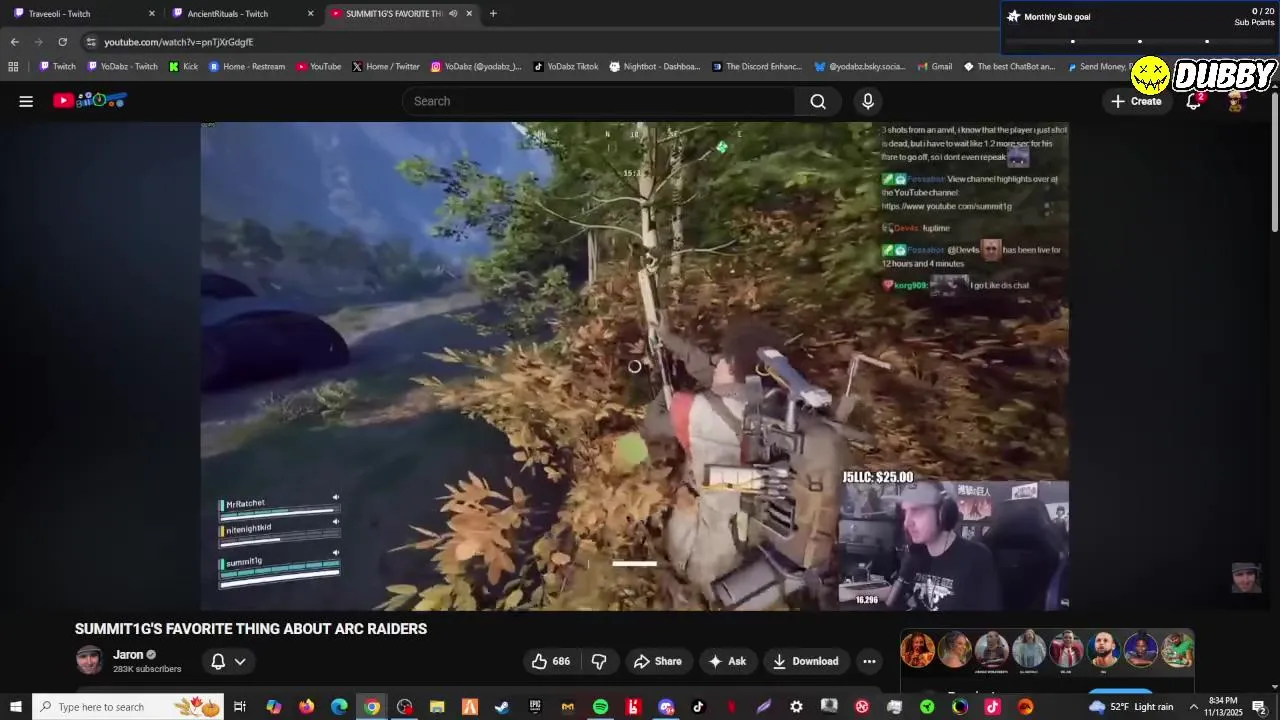Click the Share button
Screen dimensions: 1280x720
click(657, 661)
